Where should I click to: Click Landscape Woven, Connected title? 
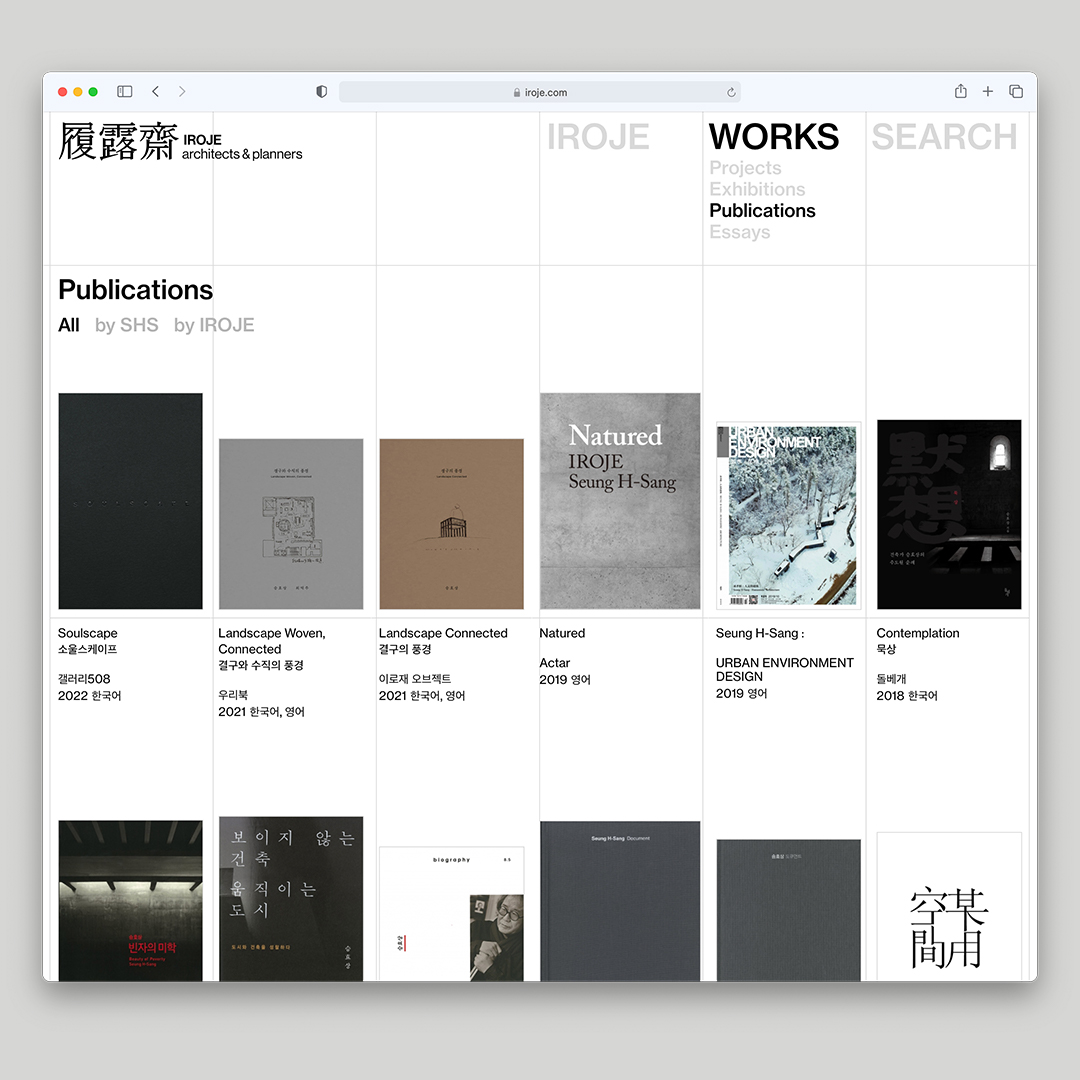tap(271, 641)
